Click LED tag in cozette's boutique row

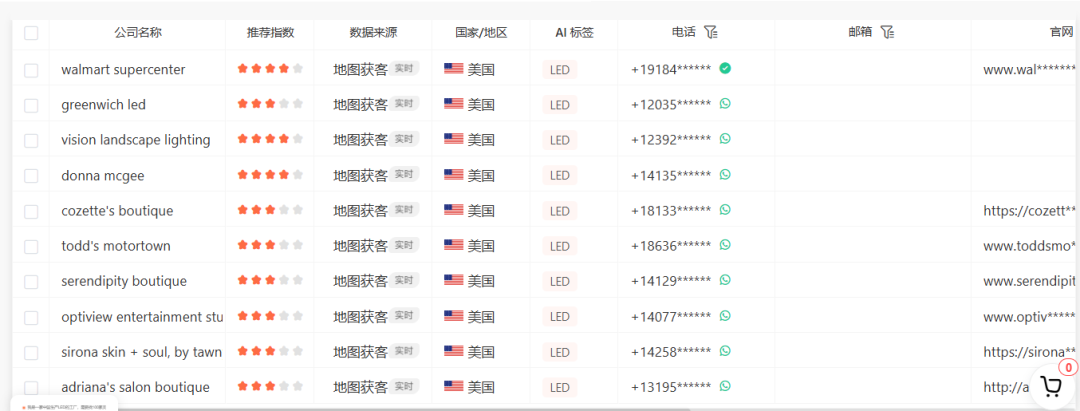(559, 211)
